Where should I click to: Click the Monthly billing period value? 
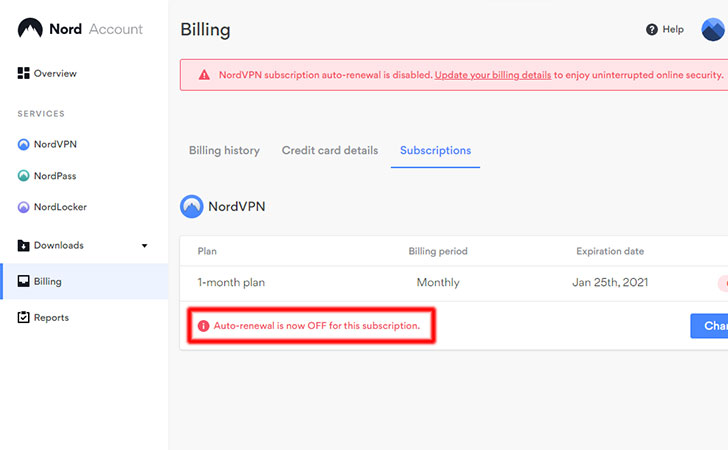(438, 282)
